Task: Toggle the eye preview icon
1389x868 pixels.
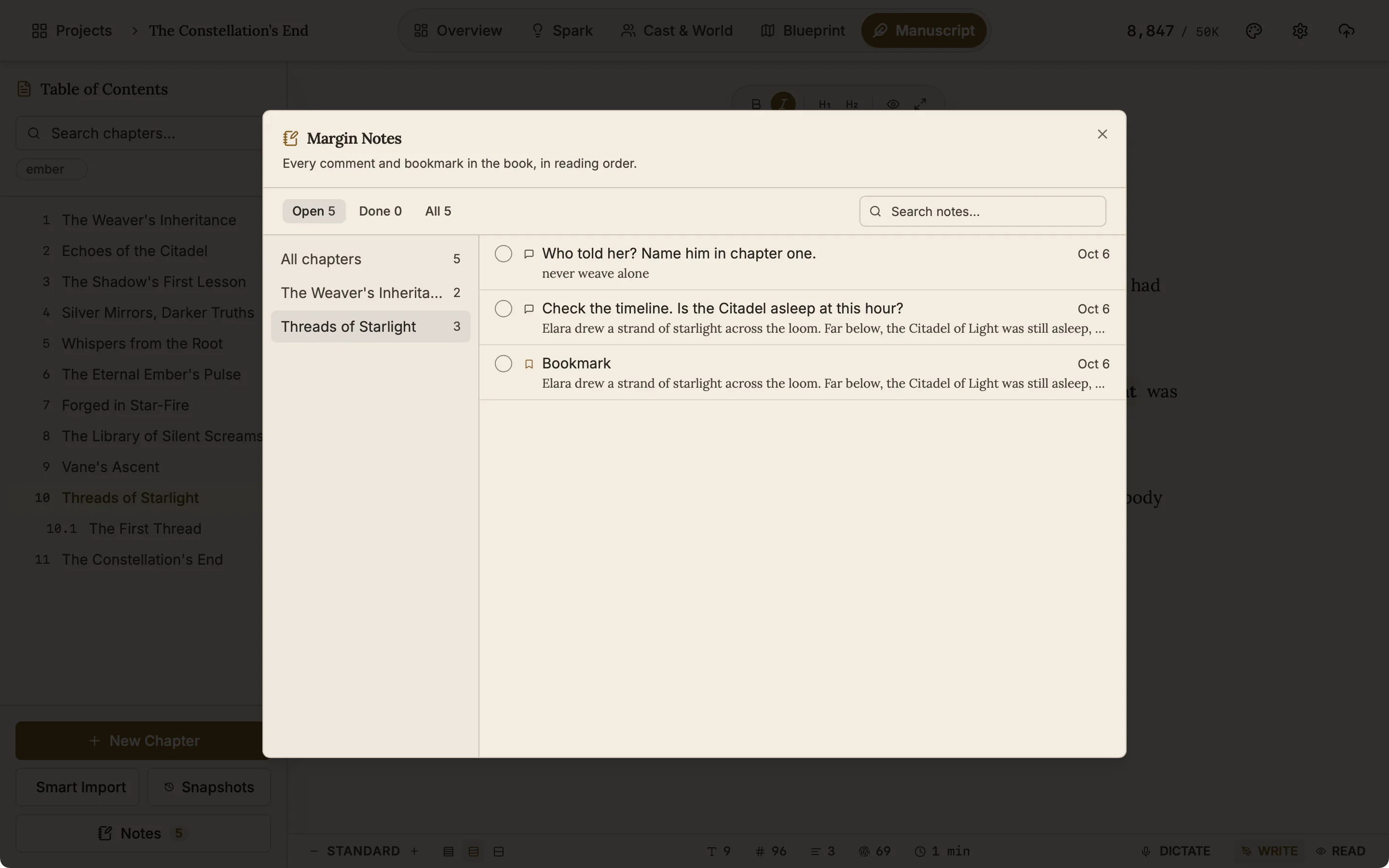Action: (x=893, y=104)
